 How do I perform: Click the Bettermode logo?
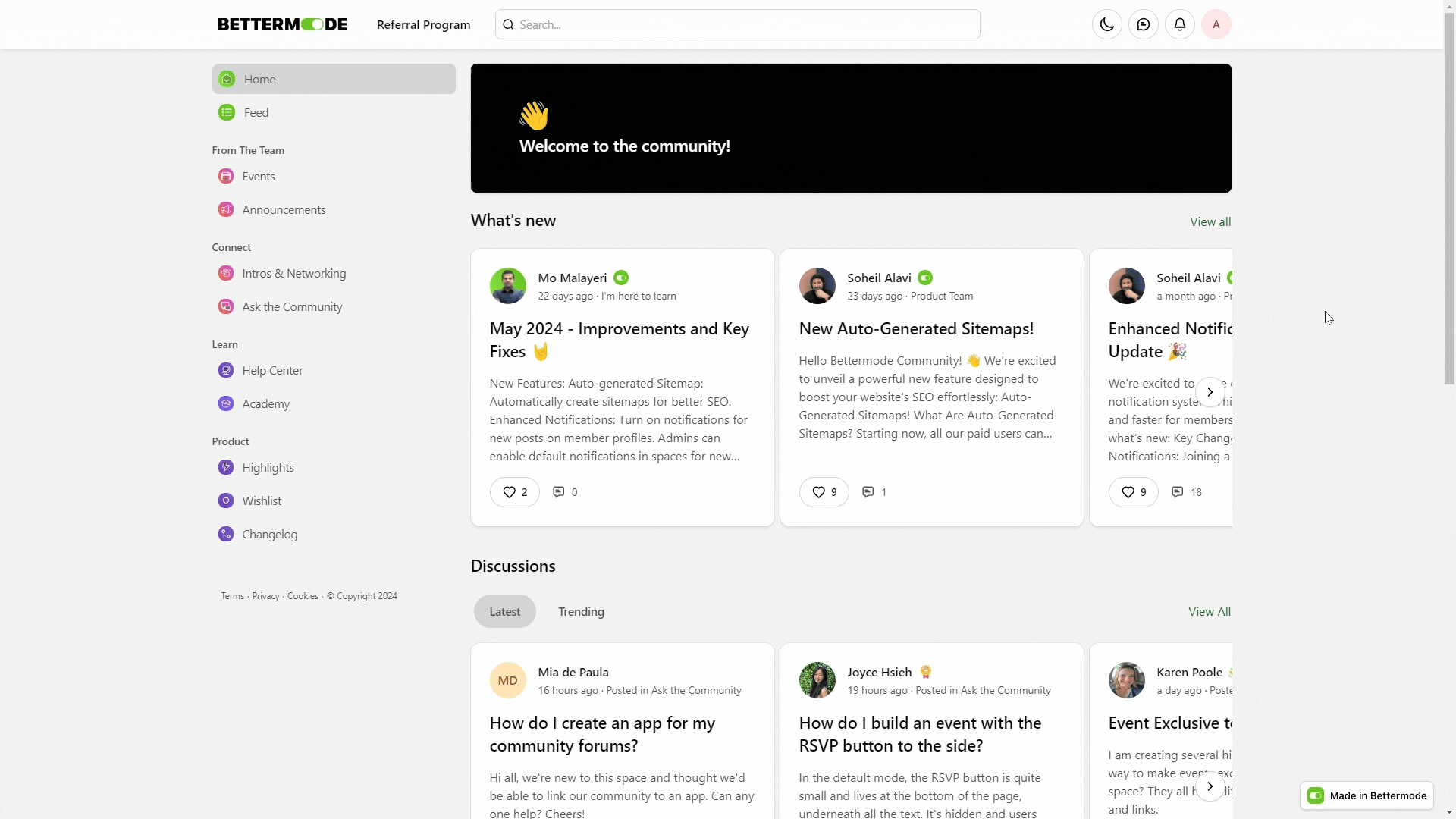(282, 24)
